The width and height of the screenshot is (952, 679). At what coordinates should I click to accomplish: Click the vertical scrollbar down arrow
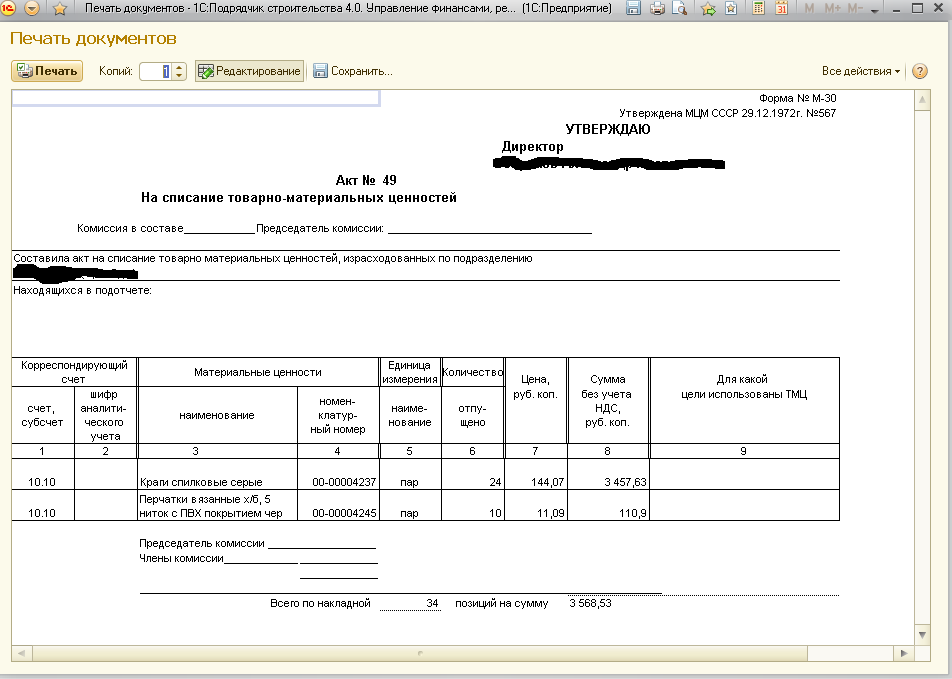pos(922,635)
